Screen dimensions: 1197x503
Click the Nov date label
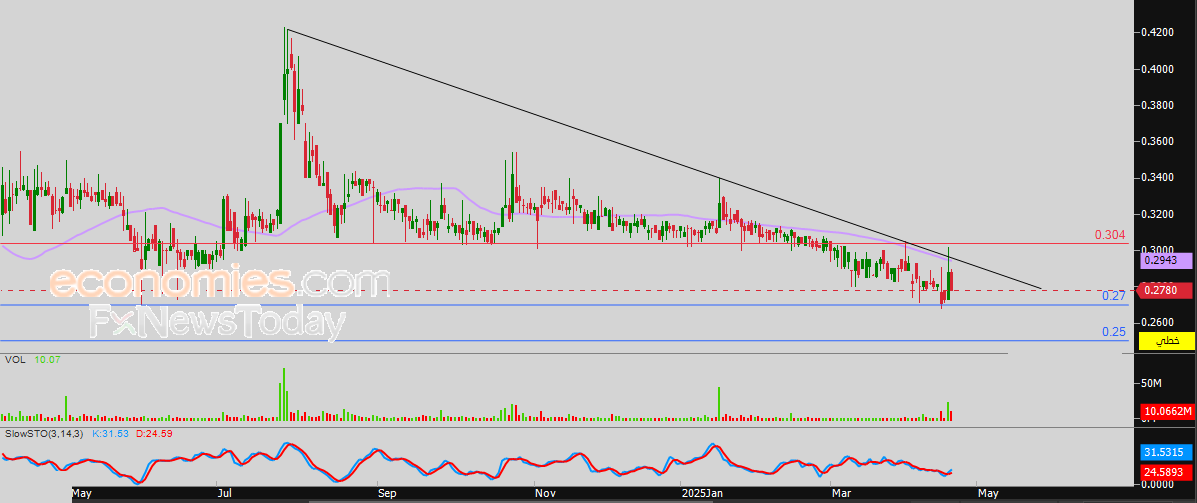click(x=545, y=493)
